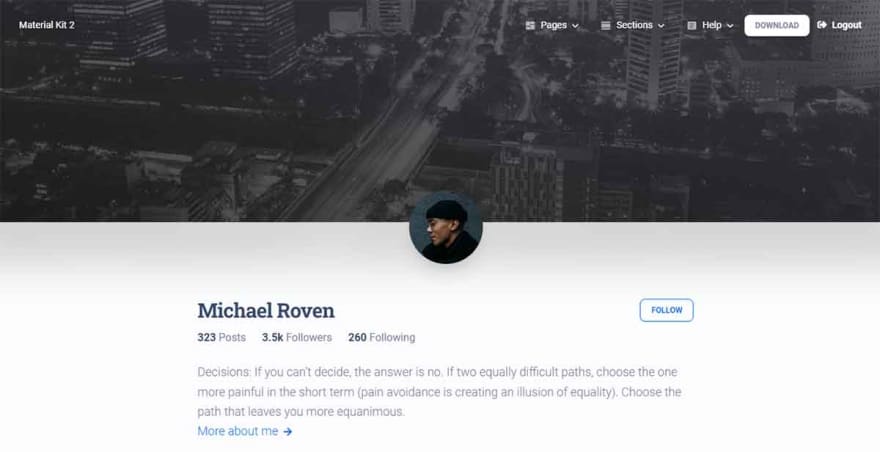
Task: Expand the Pages chevron arrow
Action: tap(575, 26)
